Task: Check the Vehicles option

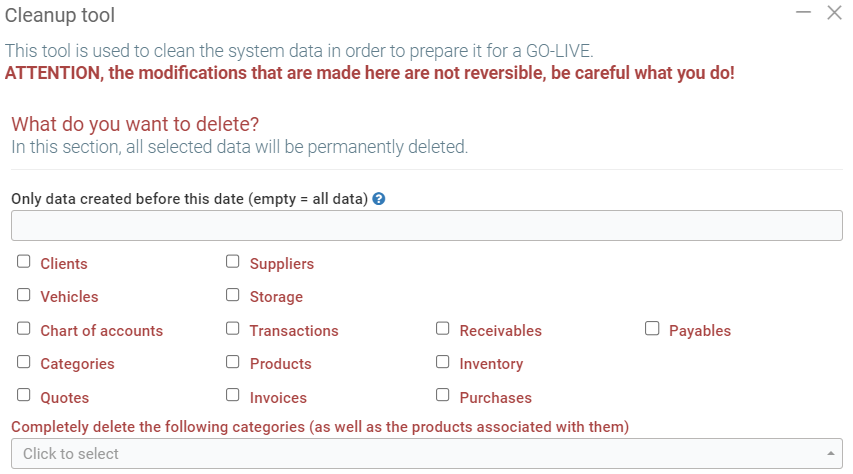Action: [24, 295]
